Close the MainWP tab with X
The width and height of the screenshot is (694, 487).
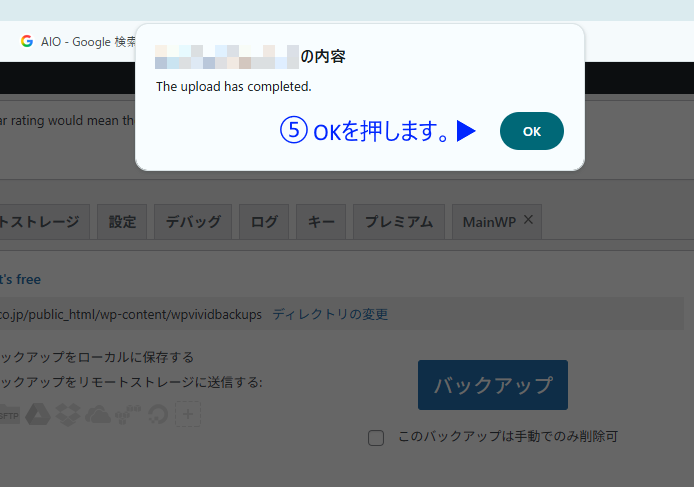[528, 221]
